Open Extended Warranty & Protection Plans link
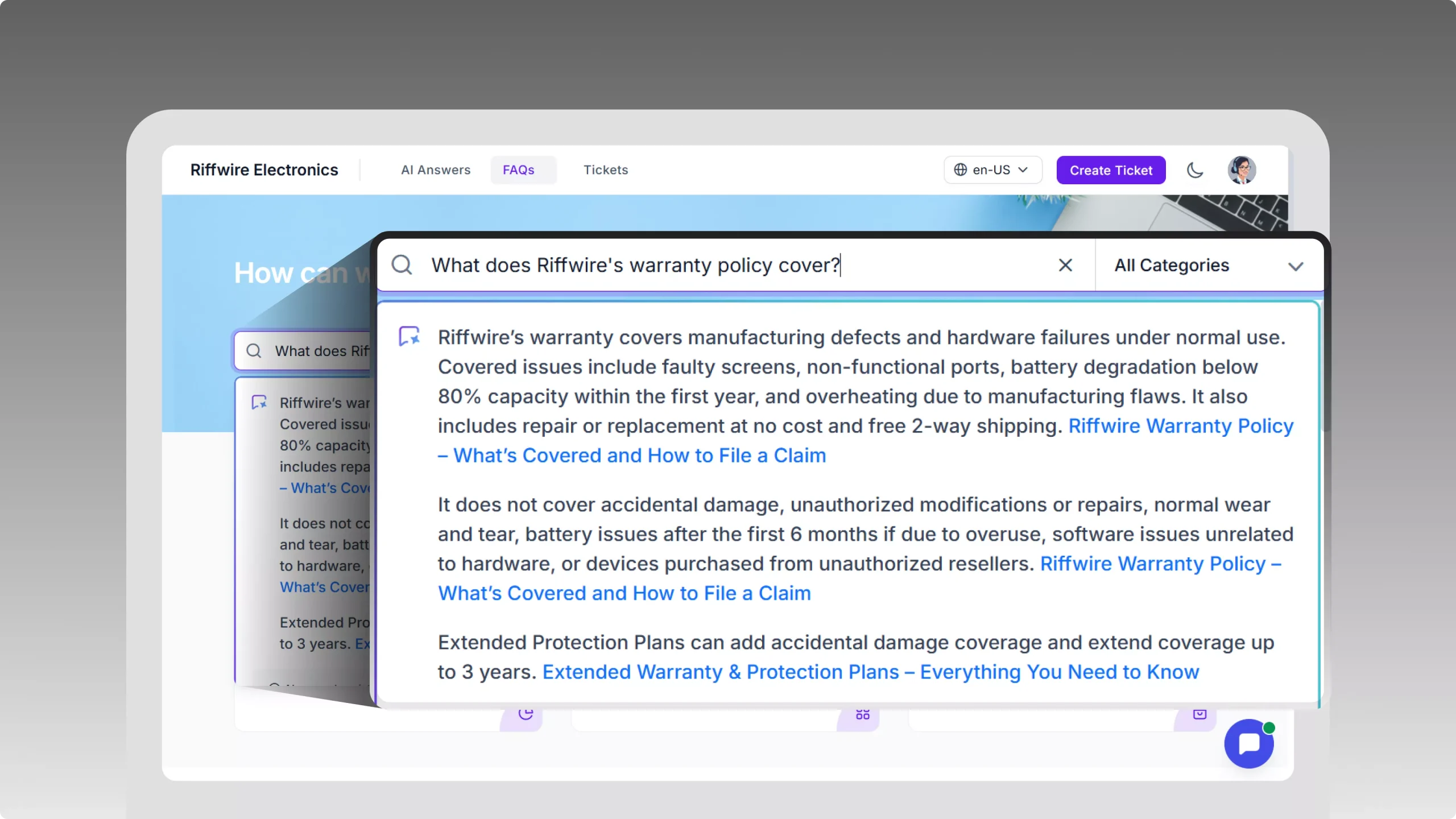The height and width of the screenshot is (819, 1456). coord(871,672)
